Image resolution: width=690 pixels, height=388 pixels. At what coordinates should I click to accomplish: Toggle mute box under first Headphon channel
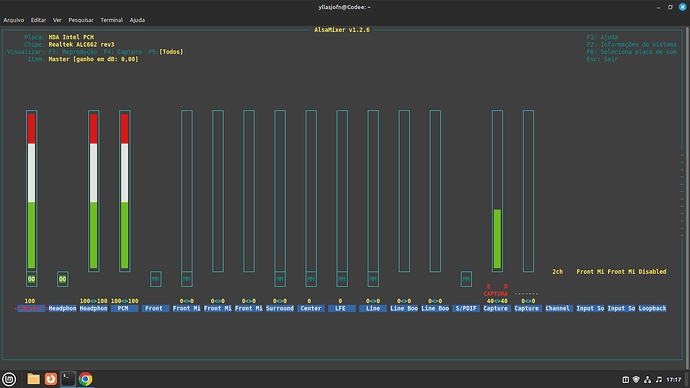[x=62, y=279]
